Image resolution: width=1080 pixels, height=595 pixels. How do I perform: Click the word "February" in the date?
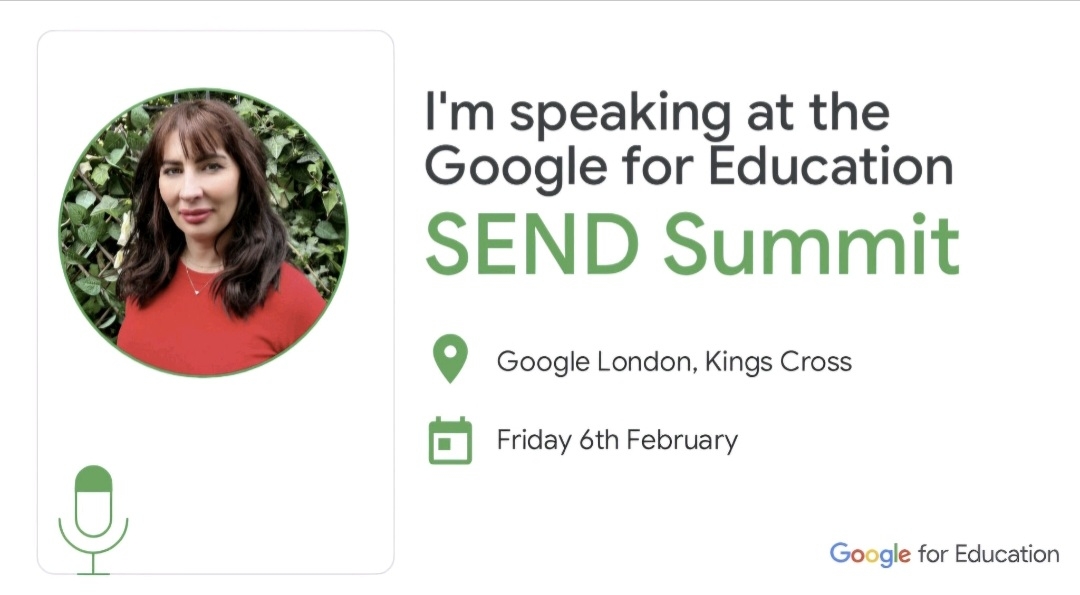(684, 440)
